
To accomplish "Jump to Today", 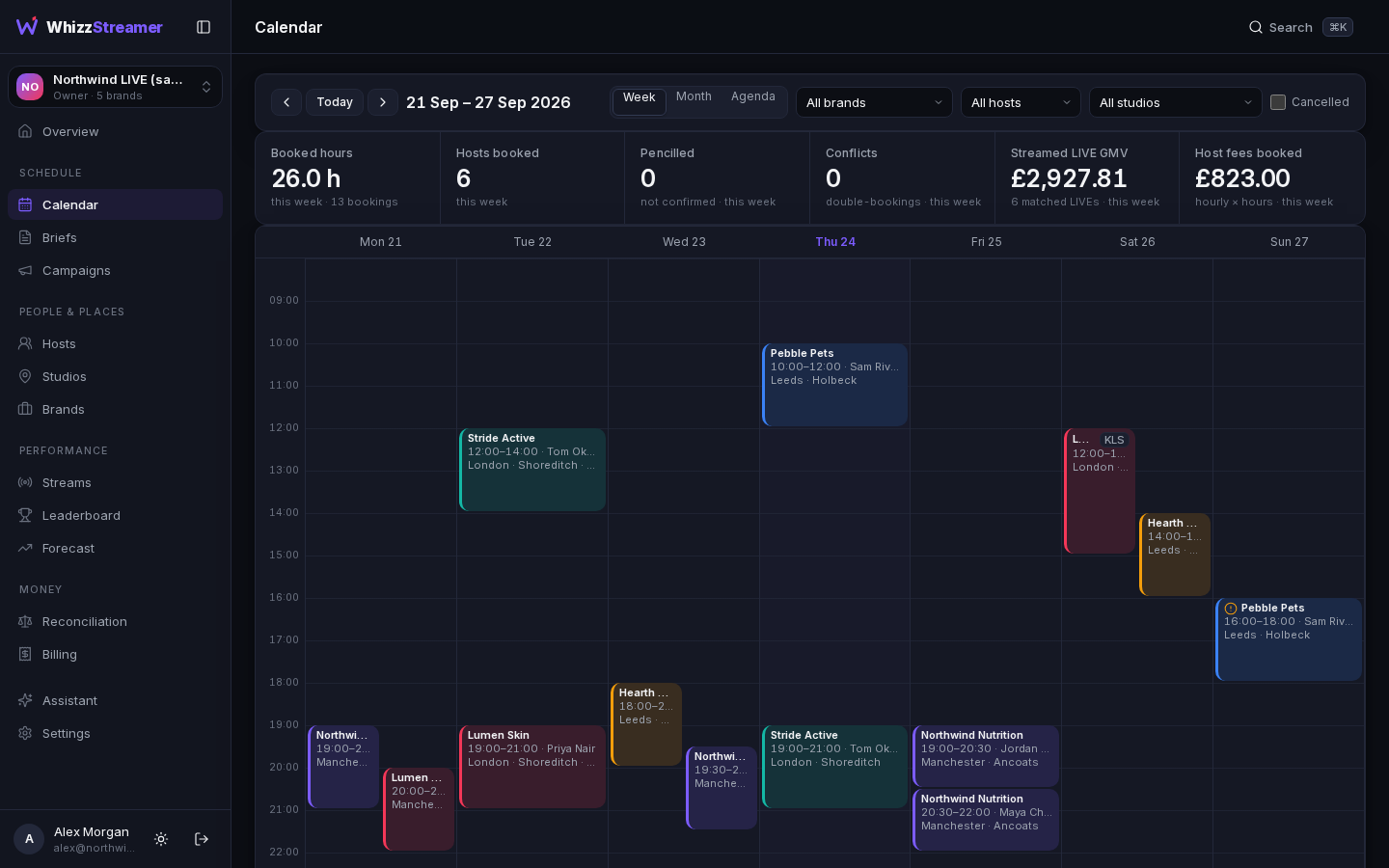I will pos(335,102).
